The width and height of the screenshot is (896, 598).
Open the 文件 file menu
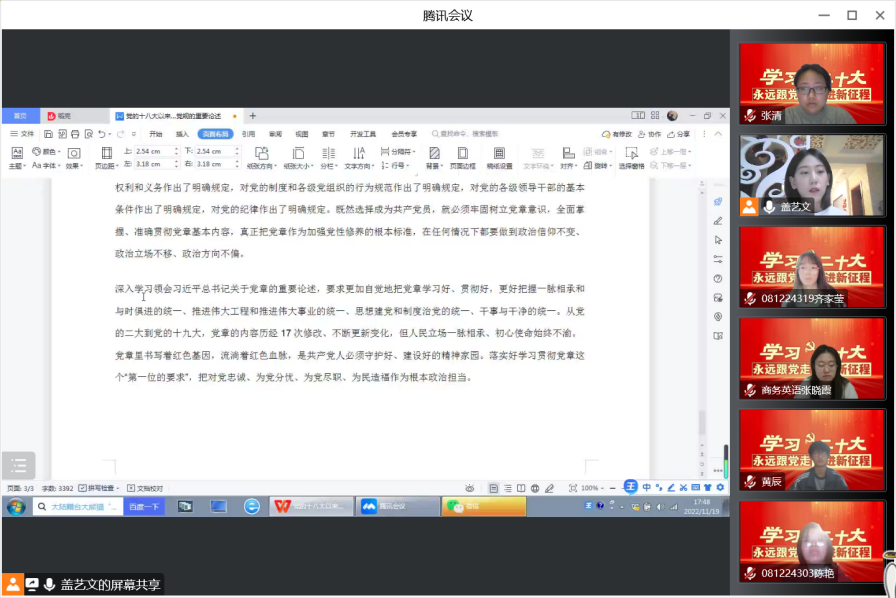pyautogui.click(x=22, y=134)
